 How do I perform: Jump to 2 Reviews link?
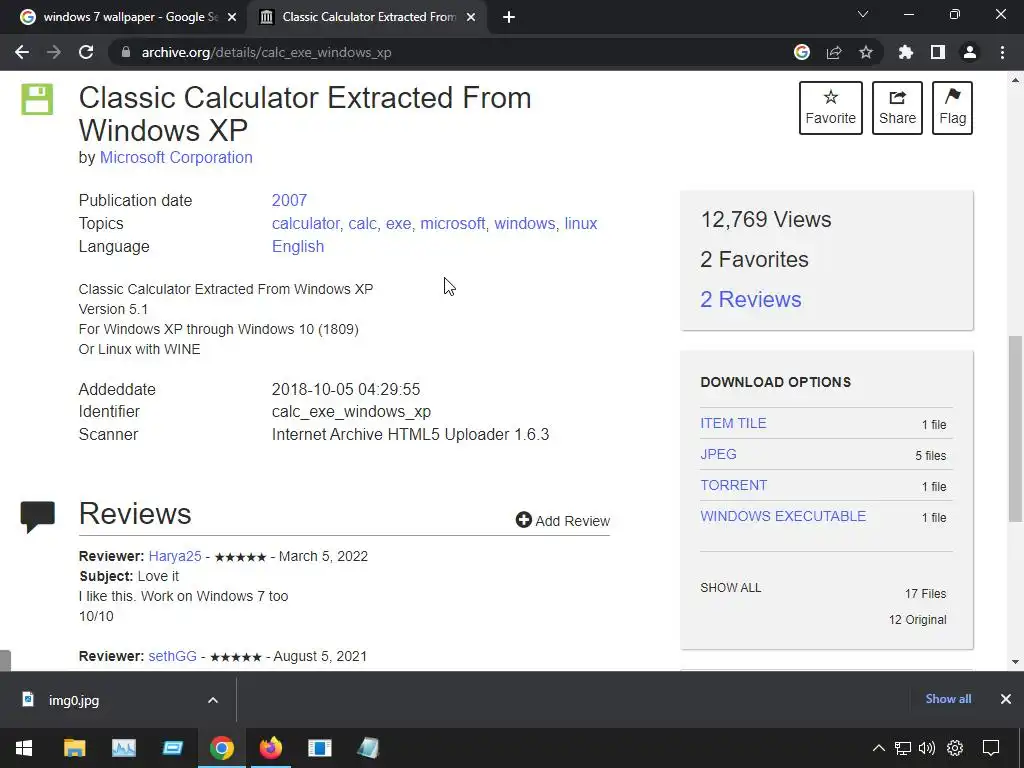750,299
